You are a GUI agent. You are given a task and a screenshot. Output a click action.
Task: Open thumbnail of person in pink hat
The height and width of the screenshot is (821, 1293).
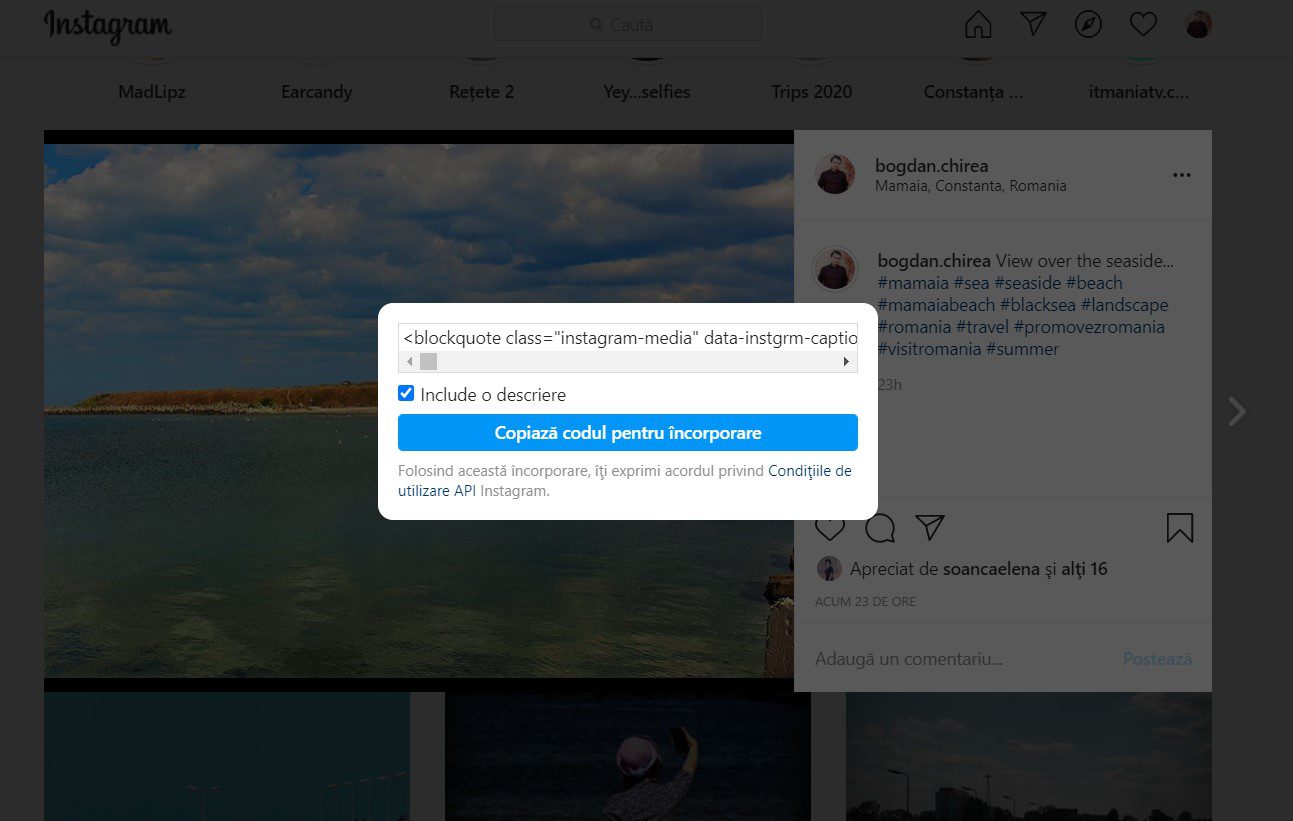(x=628, y=757)
